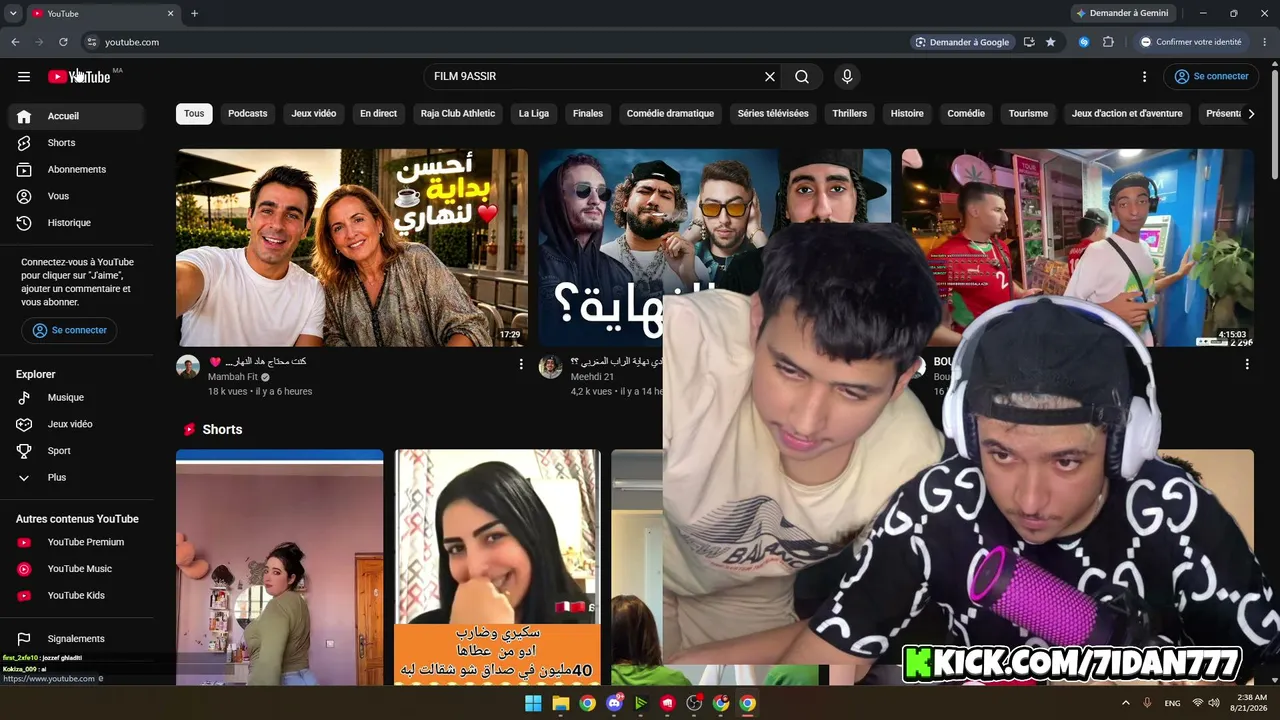Open the Chrome Extensions puzzle icon
1280x720 pixels.
[x=1108, y=42]
